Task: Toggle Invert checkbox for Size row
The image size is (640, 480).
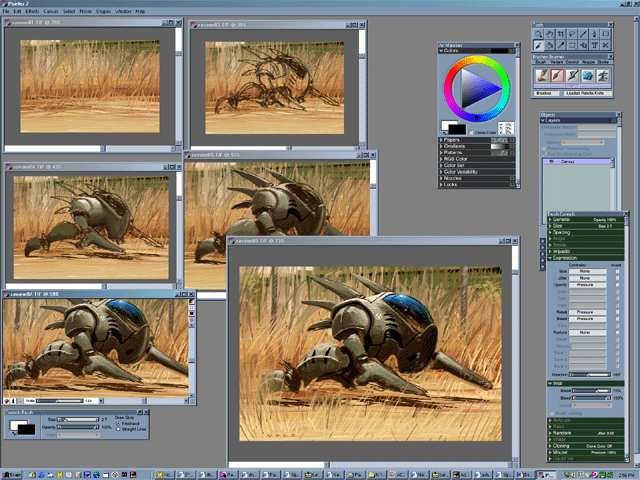Action: pyautogui.click(x=617, y=271)
